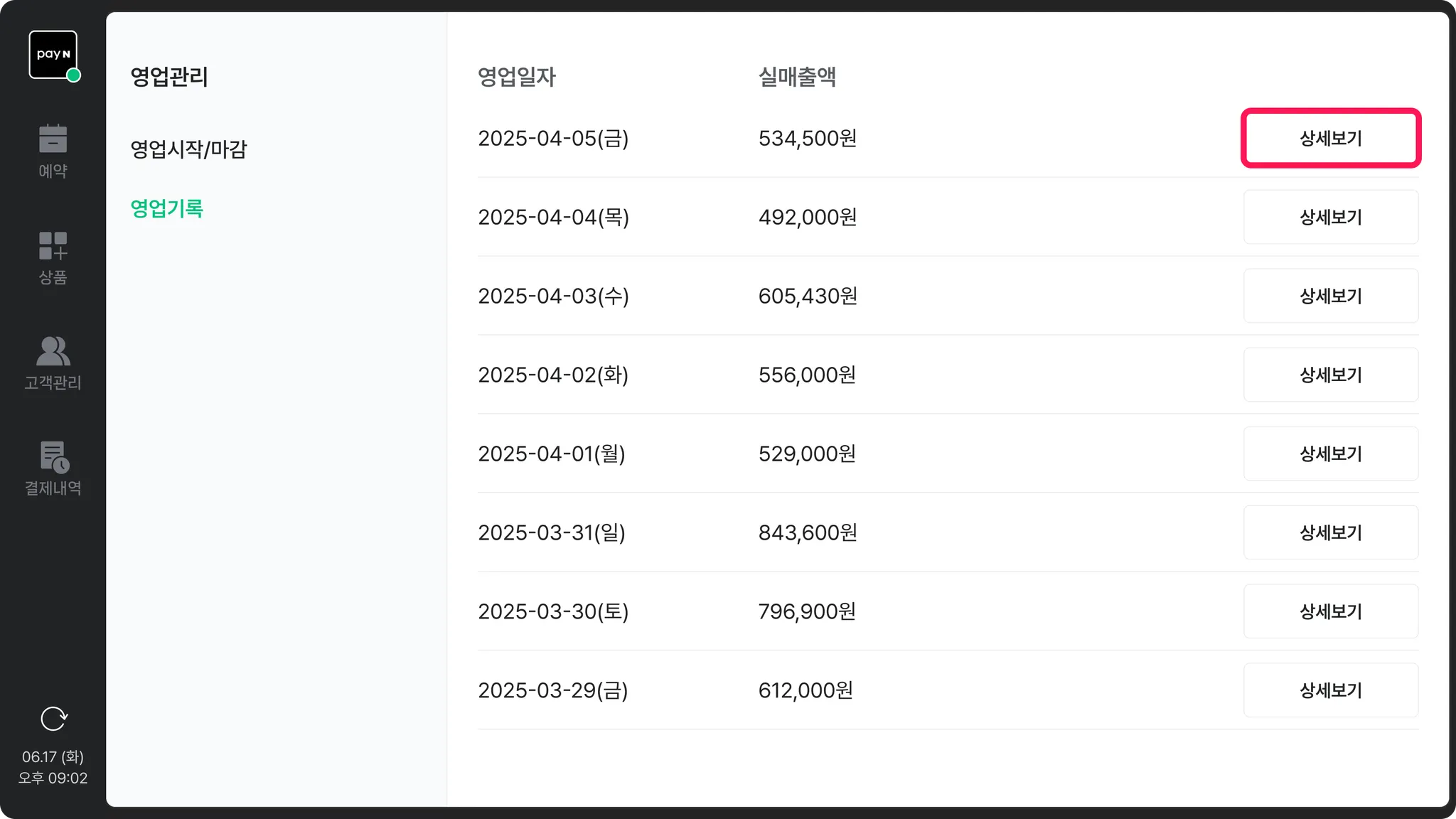Open 상세보기 for 2025-04-01
Screen dimensions: 1456x819
coord(1330,454)
